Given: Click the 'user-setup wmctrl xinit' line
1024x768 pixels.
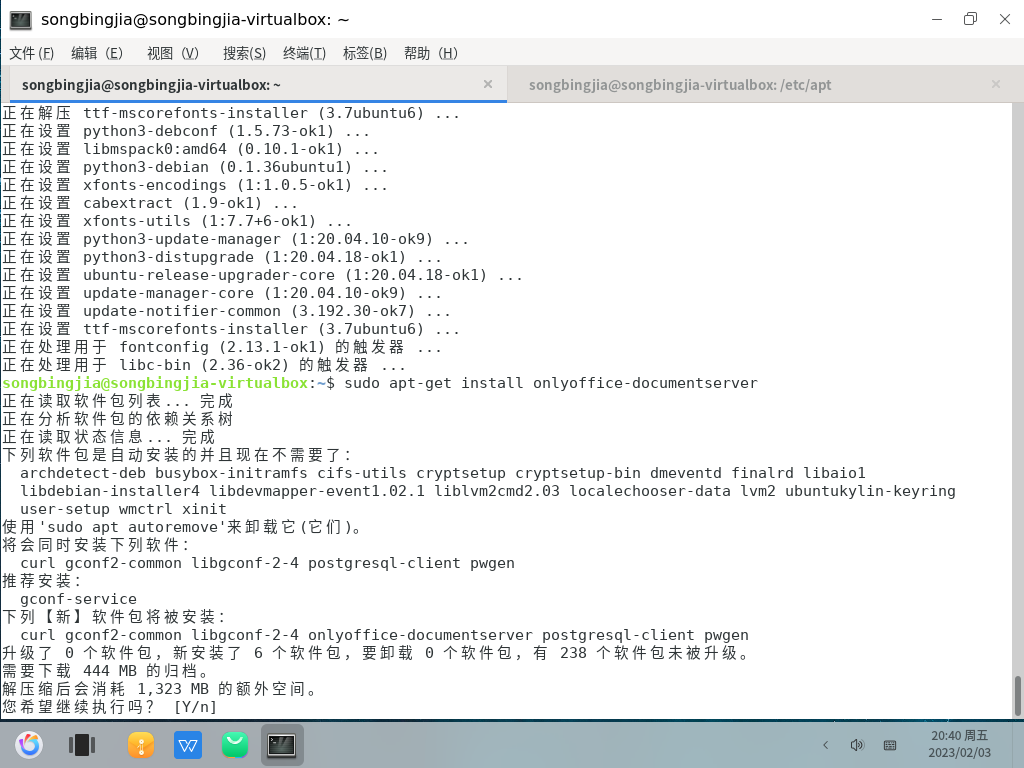Looking at the screenshot, I should [x=123, y=509].
